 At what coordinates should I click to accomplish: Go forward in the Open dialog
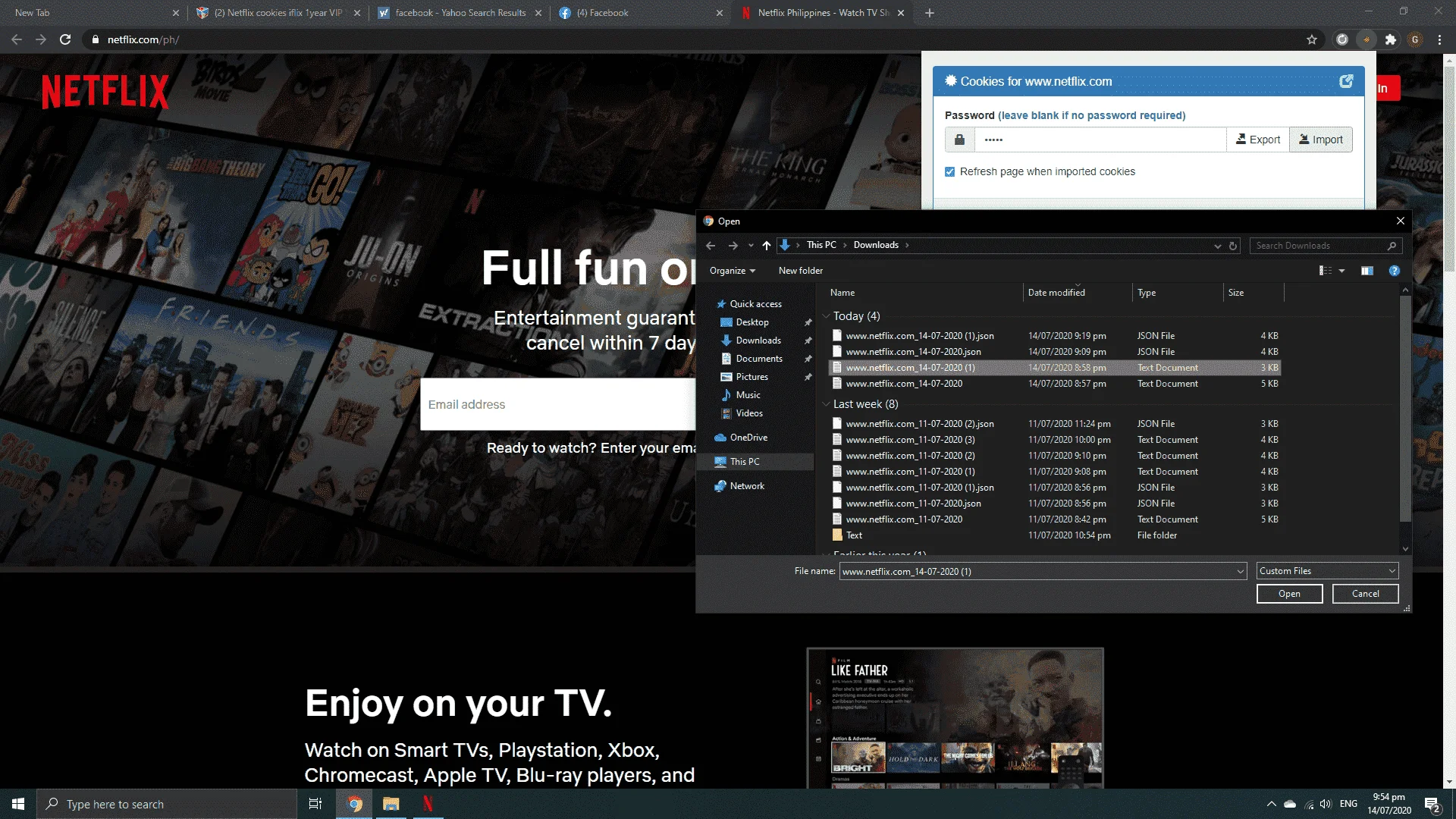tap(733, 245)
